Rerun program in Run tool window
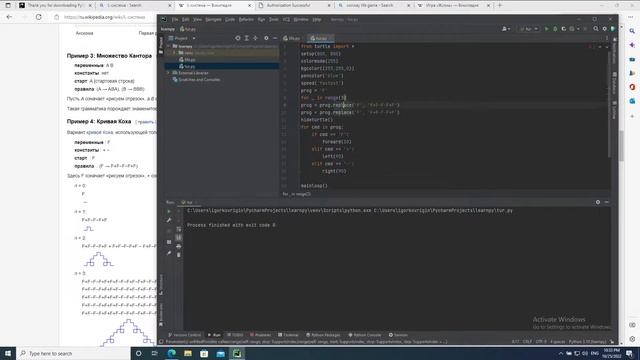The height and width of the screenshot is (360, 640). point(169,211)
